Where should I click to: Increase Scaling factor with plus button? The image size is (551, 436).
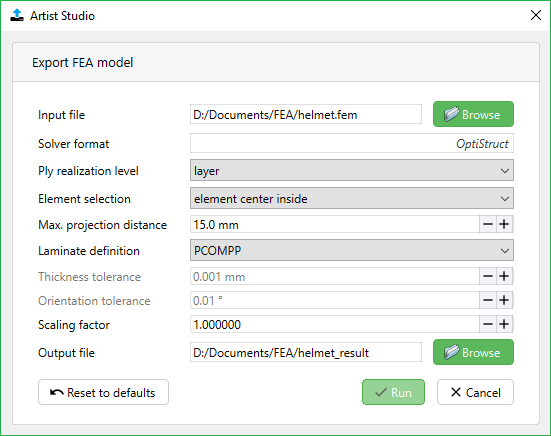[505, 324]
